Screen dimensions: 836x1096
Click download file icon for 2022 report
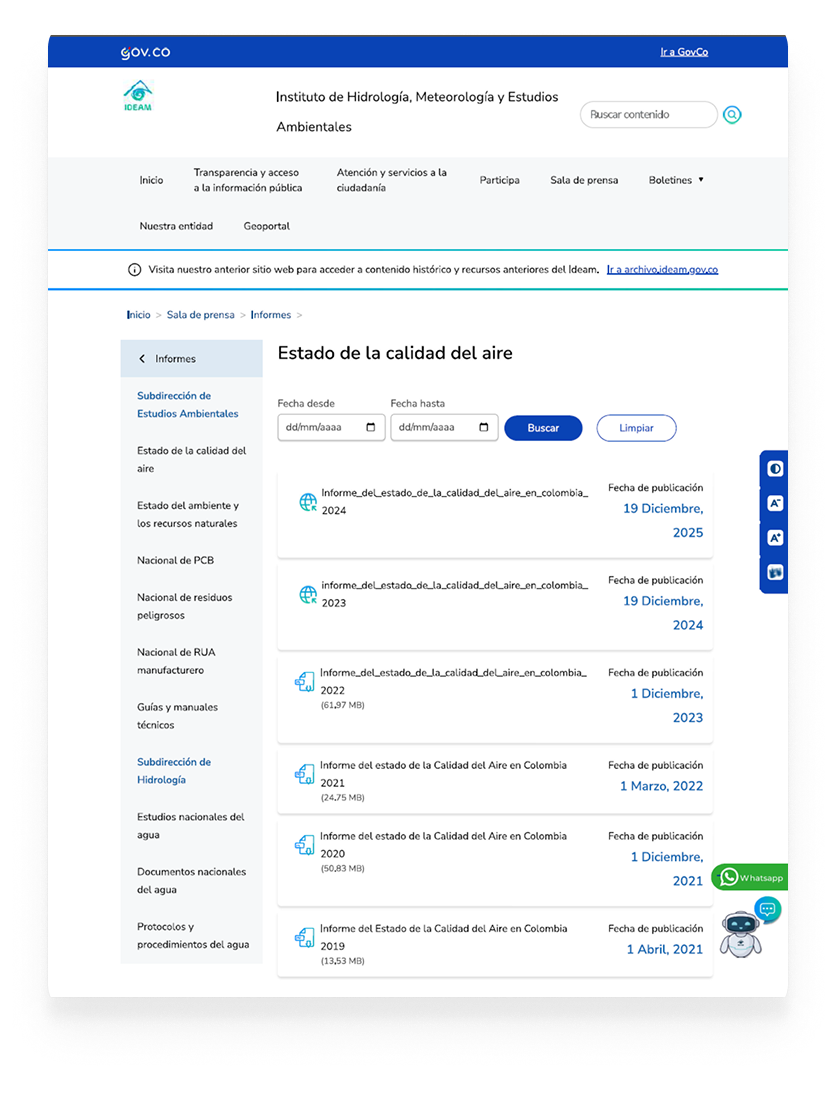click(304, 682)
